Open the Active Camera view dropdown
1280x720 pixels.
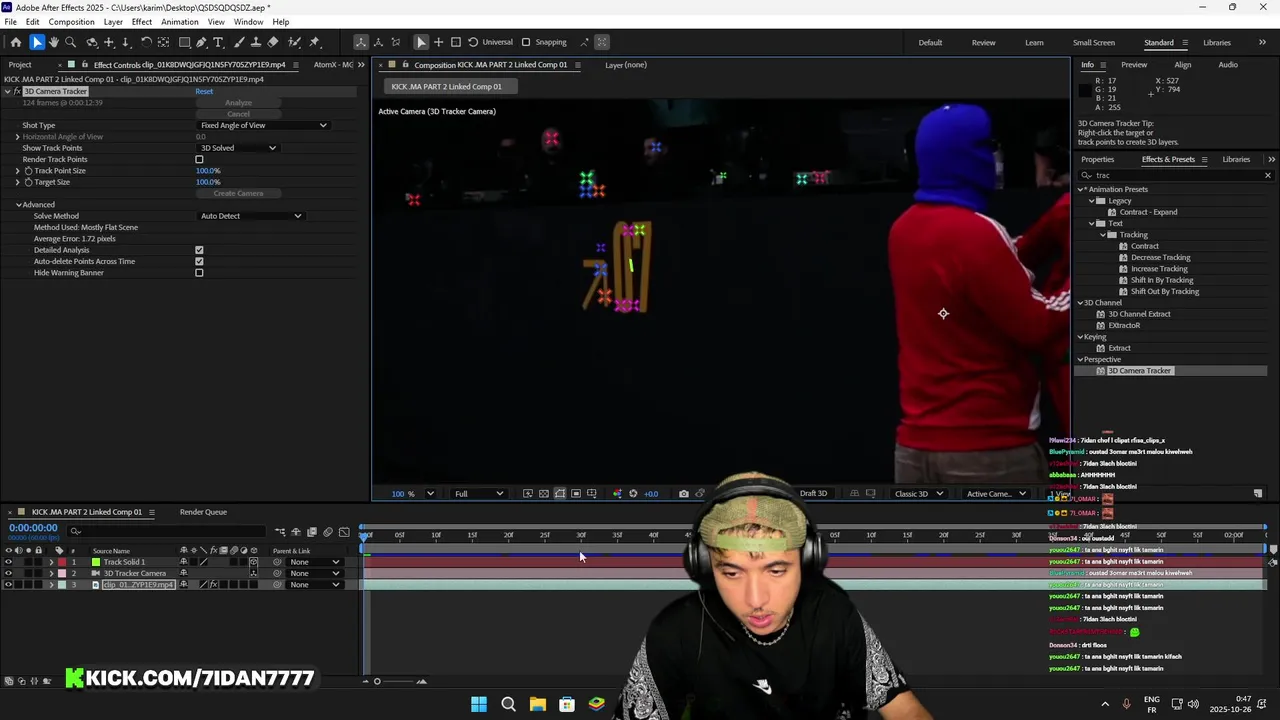(996, 494)
